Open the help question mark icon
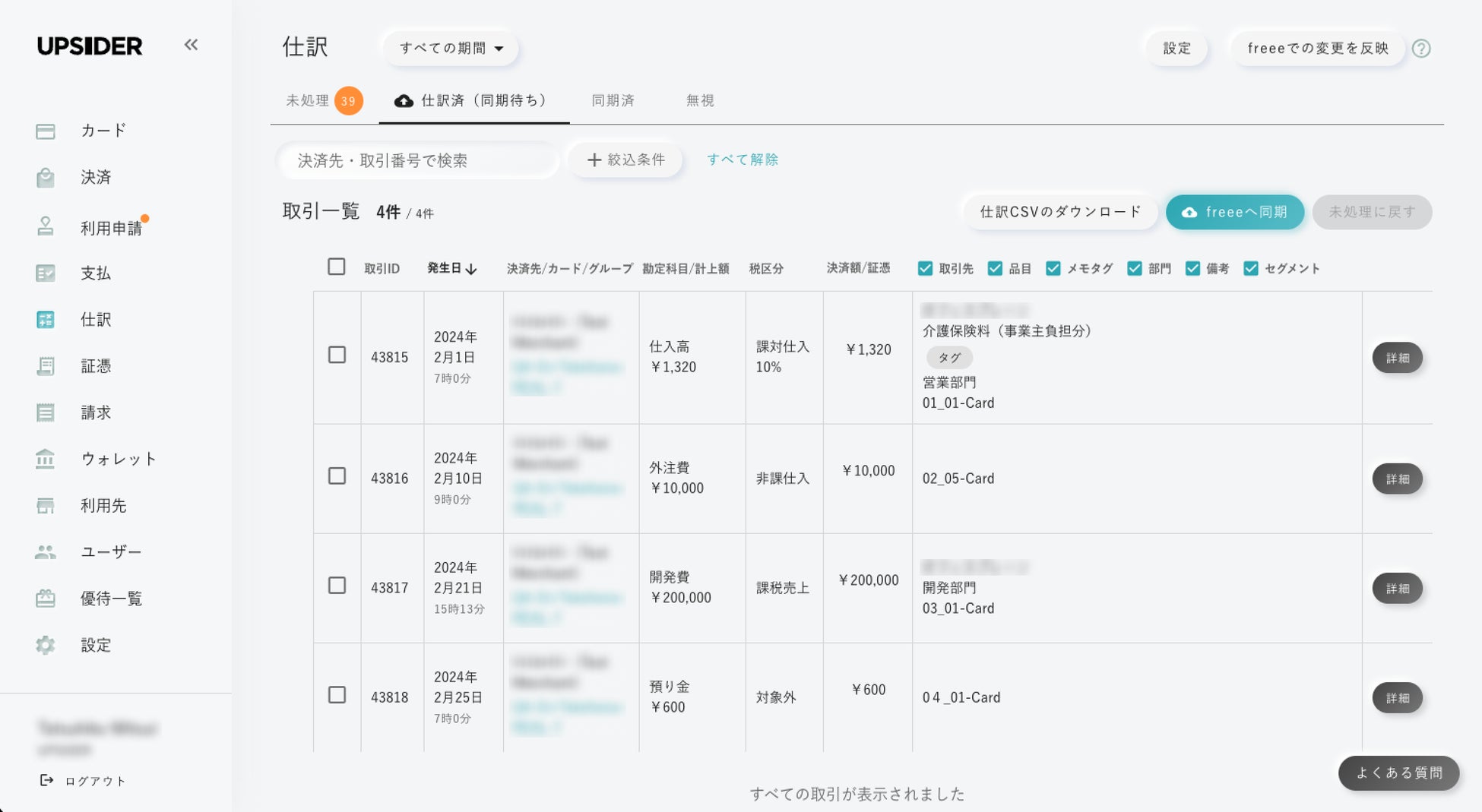Image resolution: width=1482 pixels, height=812 pixels. tap(1421, 49)
